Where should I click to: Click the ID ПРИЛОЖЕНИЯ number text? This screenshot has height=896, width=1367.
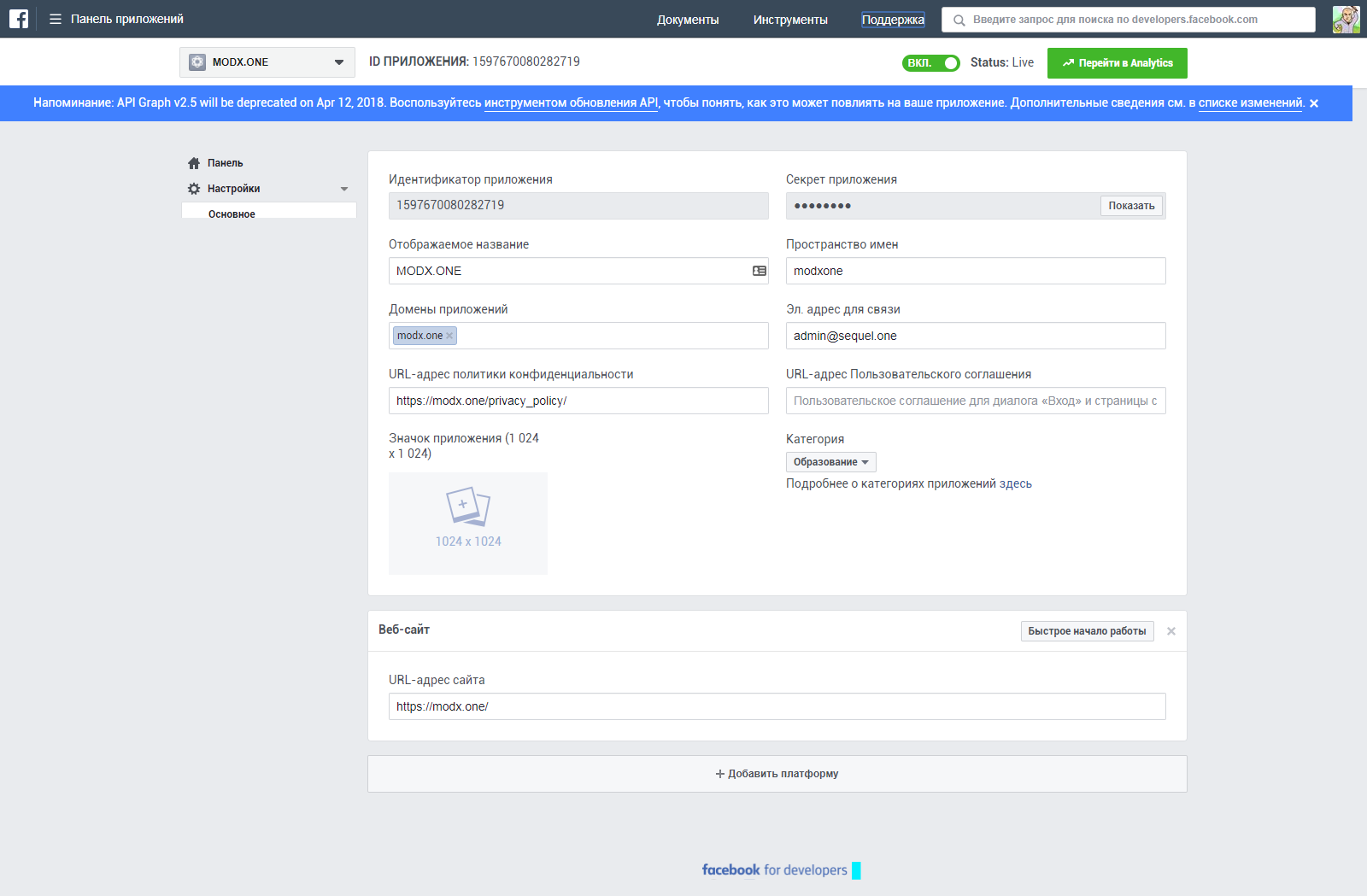pyautogui.click(x=526, y=61)
